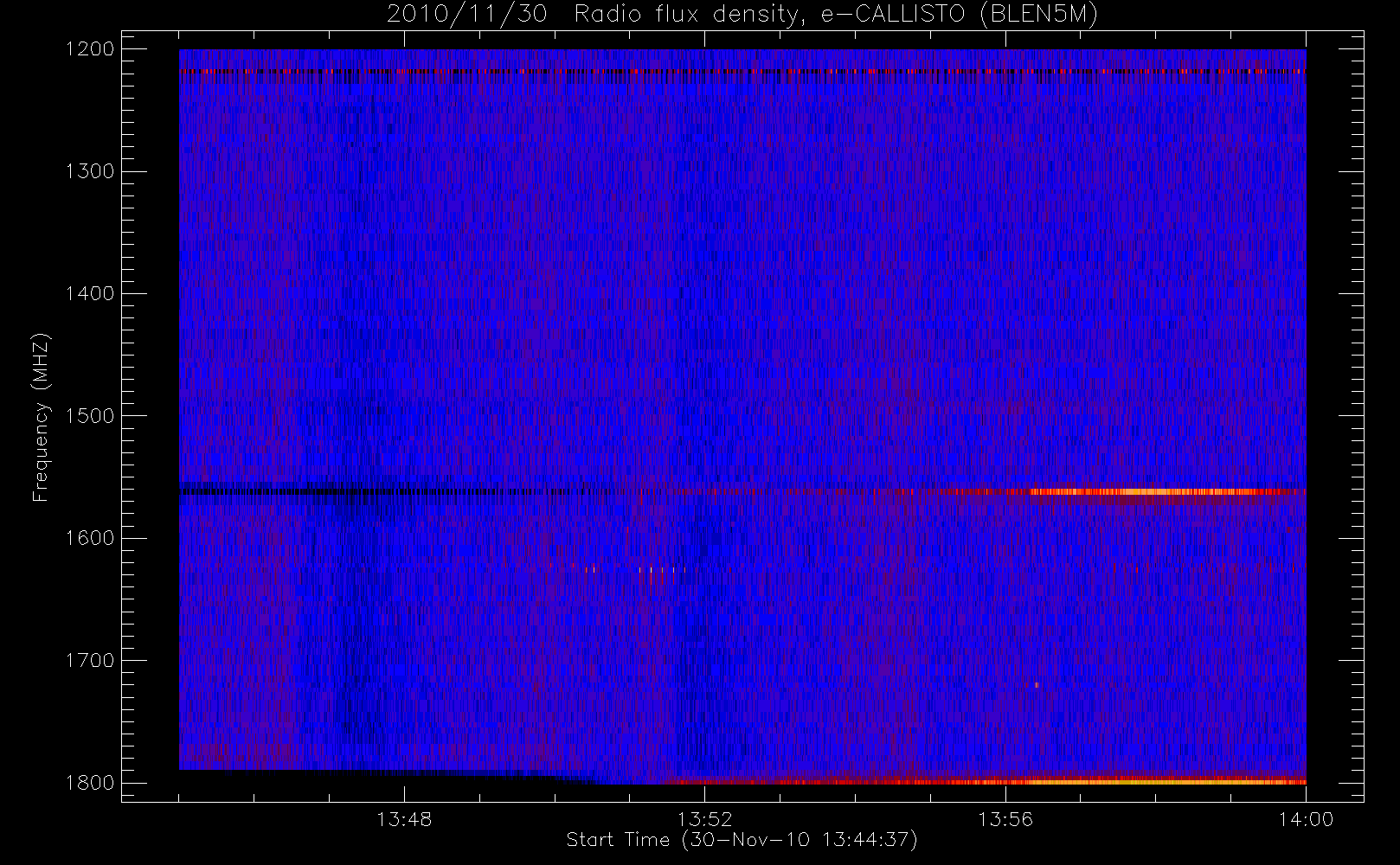This screenshot has height=865, width=1400.
Task: Click the 13:48 time tick label
Action: pyautogui.click(x=404, y=819)
